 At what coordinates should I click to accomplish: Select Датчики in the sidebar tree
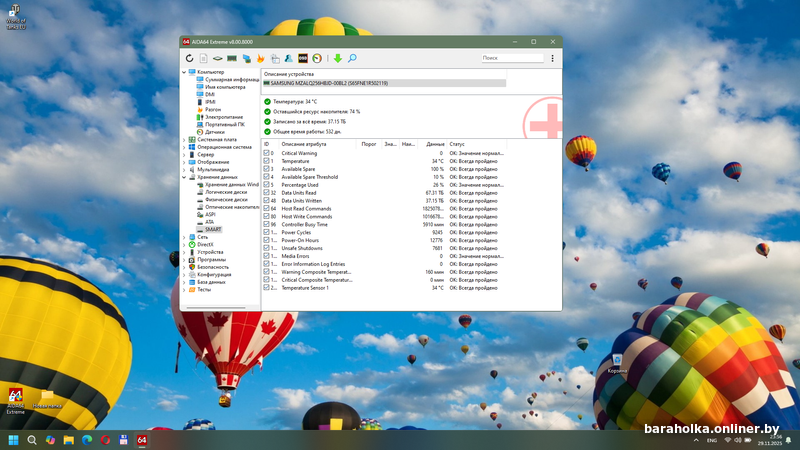[x=214, y=131]
